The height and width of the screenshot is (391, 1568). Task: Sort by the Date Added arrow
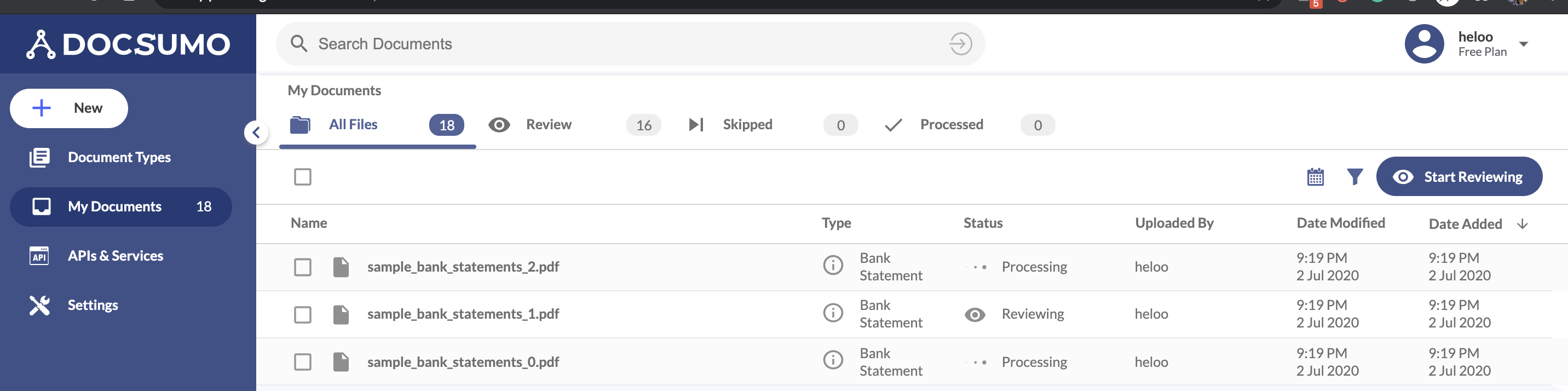[x=1523, y=223]
